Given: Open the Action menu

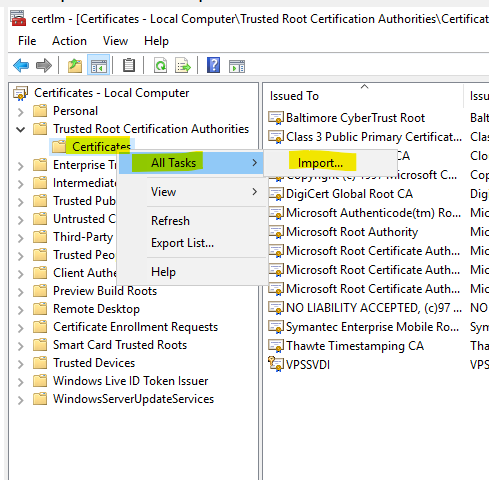Looking at the screenshot, I should 69,41.
